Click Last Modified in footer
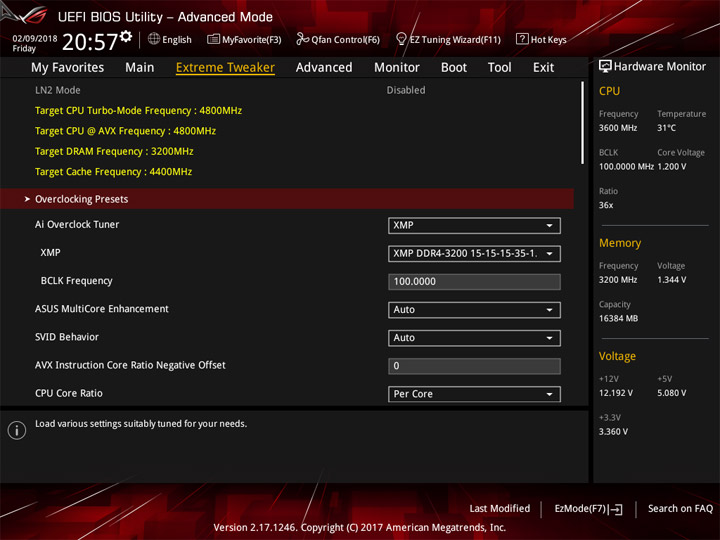This screenshot has width=720, height=540. [500, 509]
